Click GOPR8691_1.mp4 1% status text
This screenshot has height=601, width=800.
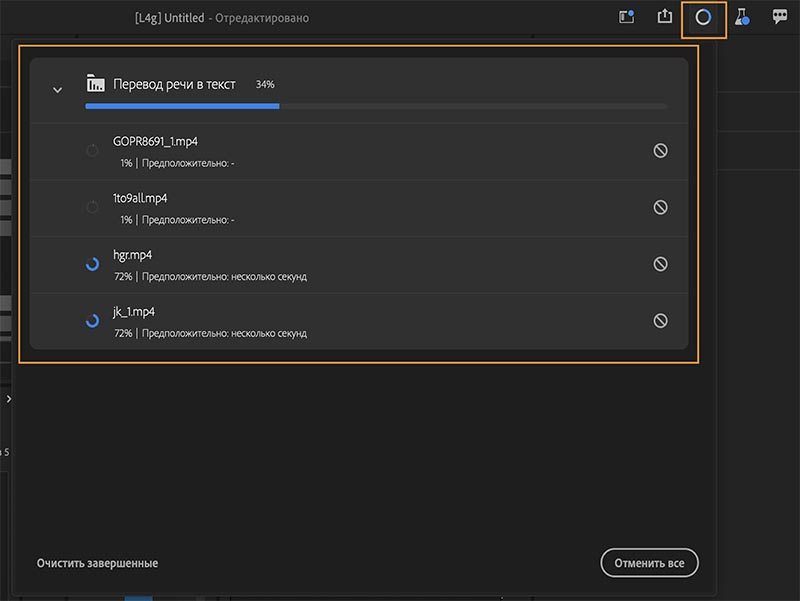pyautogui.click(x=177, y=163)
